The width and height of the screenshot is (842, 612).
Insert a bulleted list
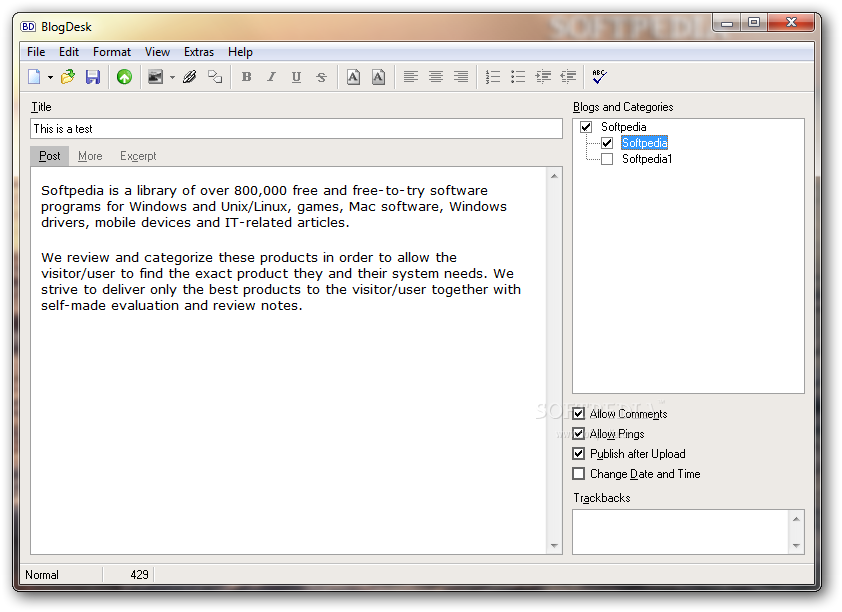point(518,77)
